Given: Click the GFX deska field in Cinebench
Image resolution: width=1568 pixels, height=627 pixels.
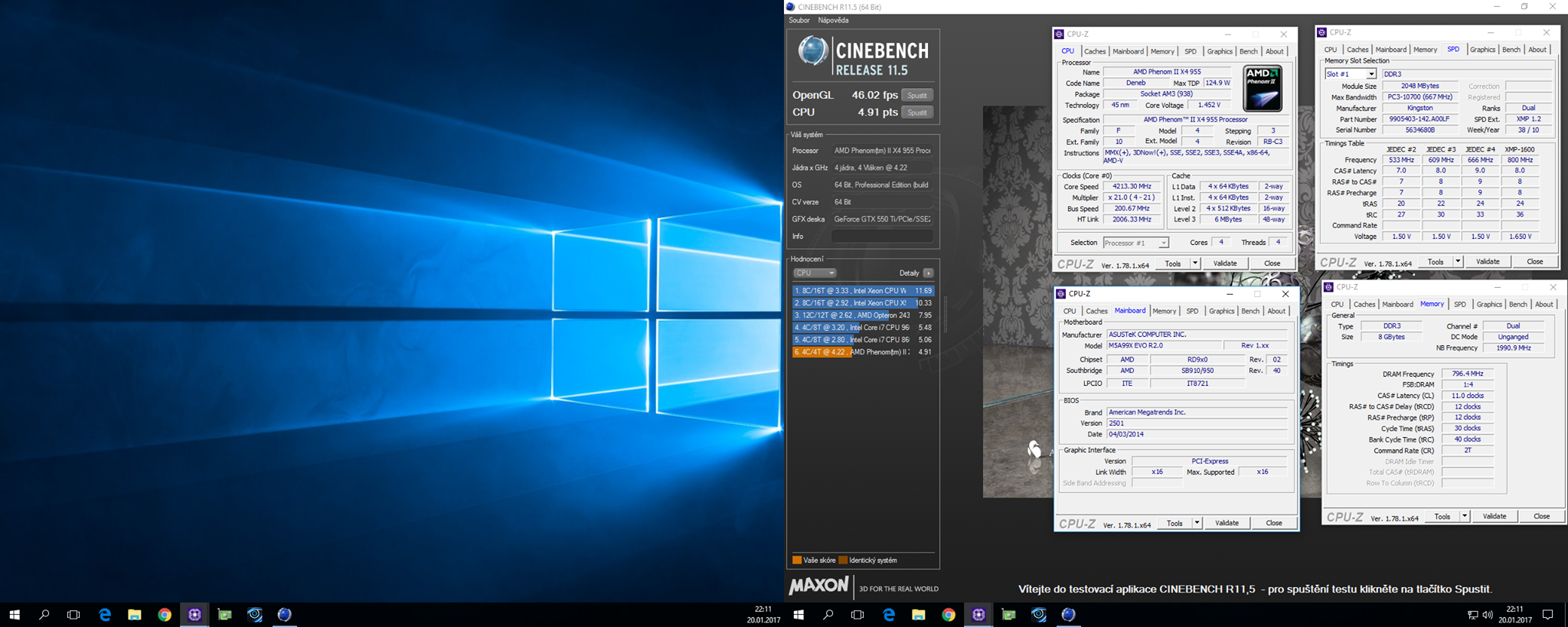Looking at the screenshot, I should (882, 219).
